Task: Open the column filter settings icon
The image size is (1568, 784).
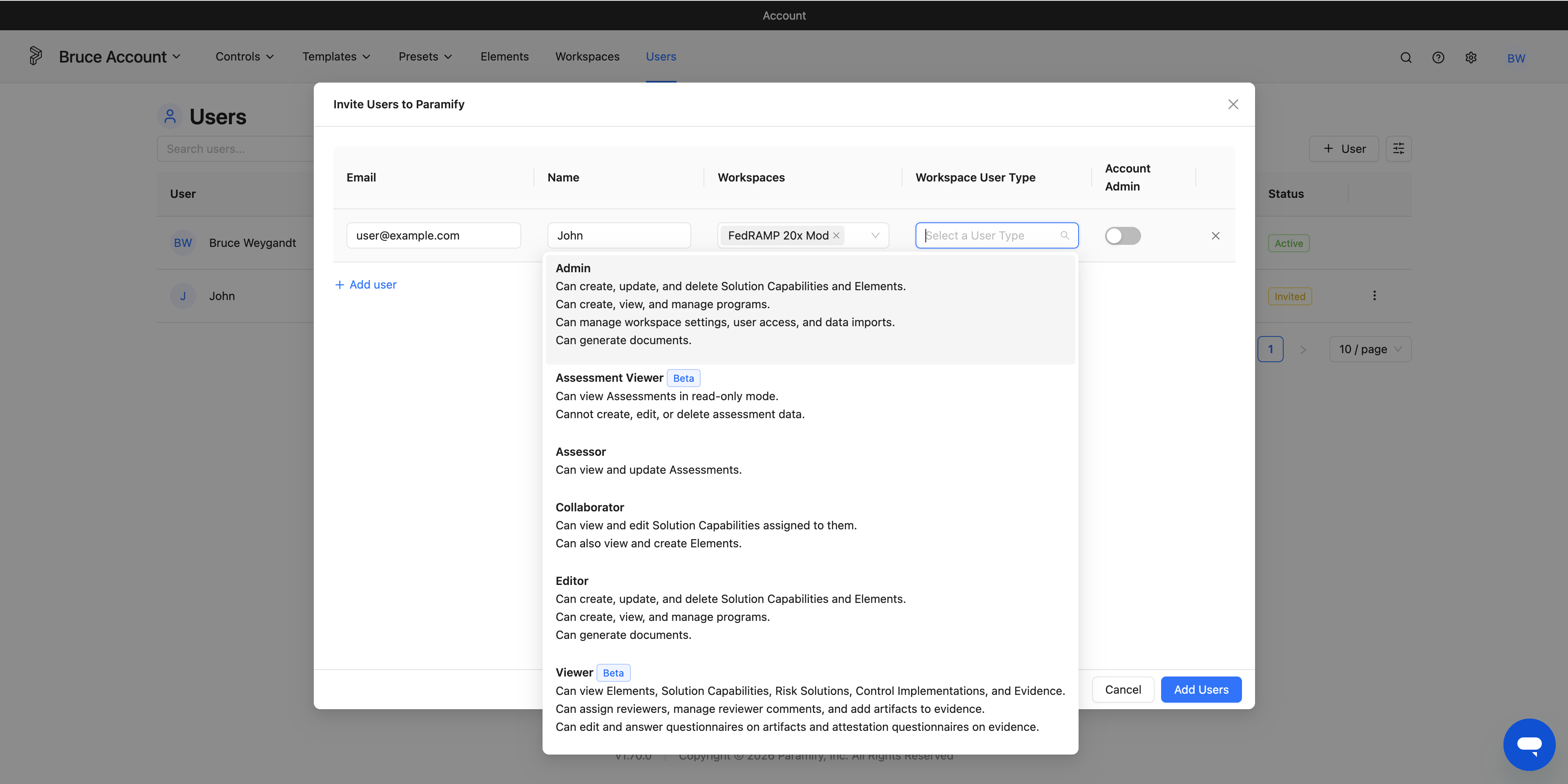Action: click(1398, 149)
